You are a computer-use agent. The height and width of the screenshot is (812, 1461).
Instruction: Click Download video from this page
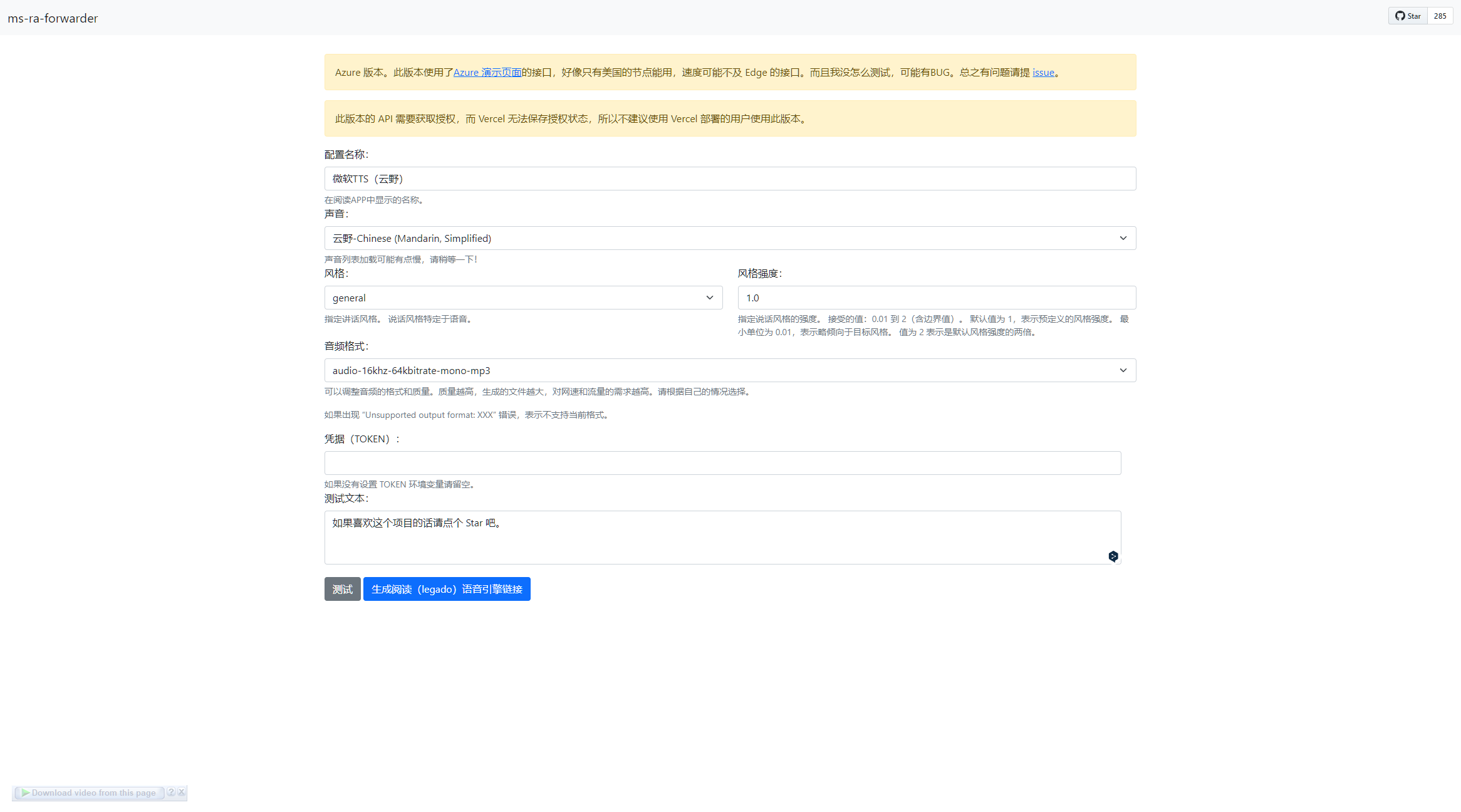[93, 793]
